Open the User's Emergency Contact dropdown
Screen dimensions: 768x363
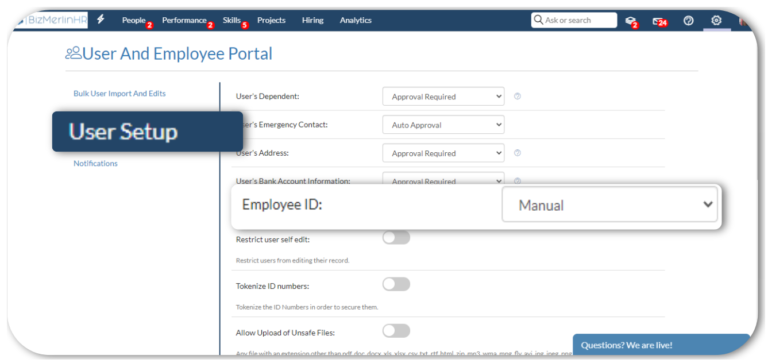coord(443,125)
